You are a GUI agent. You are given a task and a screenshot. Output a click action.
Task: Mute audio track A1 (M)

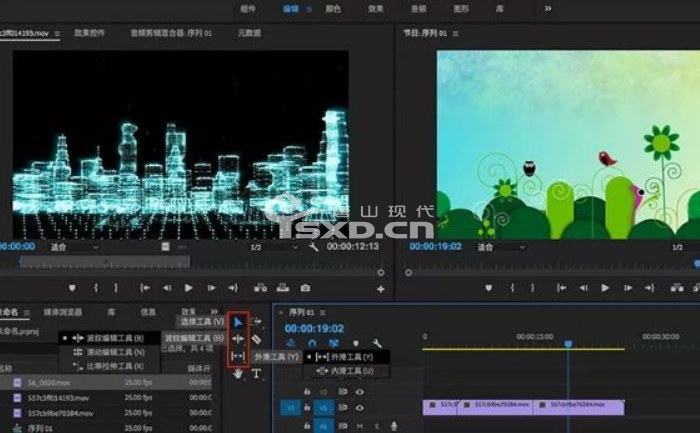point(360,426)
